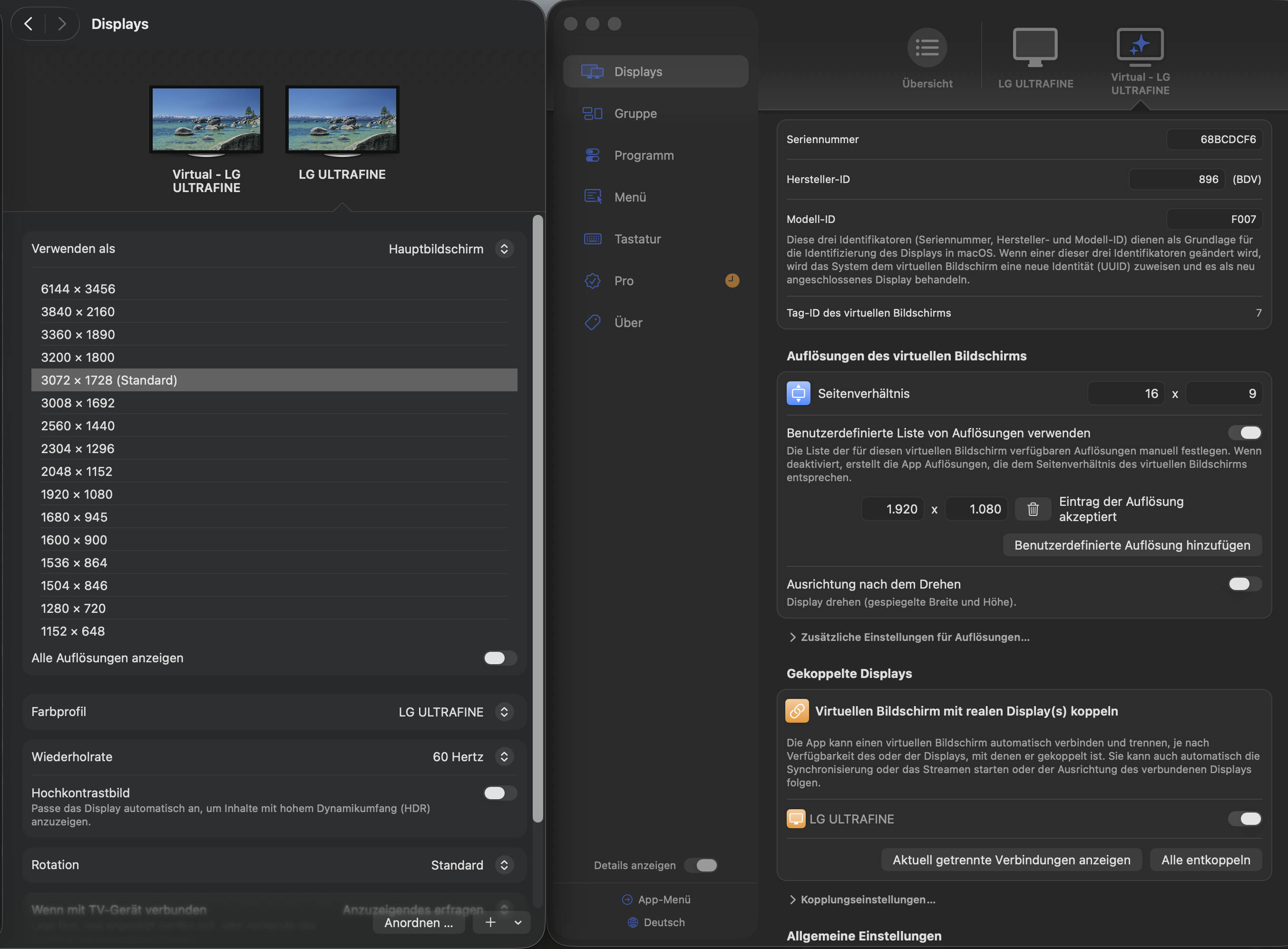Open the Über tag icon
The height and width of the screenshot is (949, 1288).
592,322
